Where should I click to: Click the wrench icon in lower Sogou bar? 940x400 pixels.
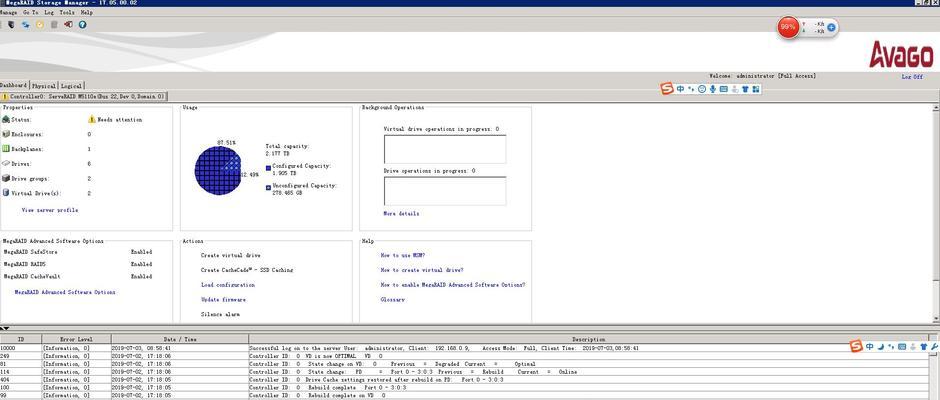click(933, 346)
